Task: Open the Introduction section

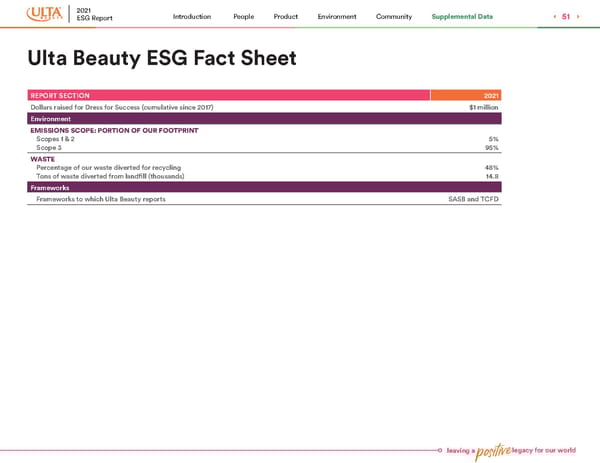Action: pyautogui.click(x=192, y=17)
